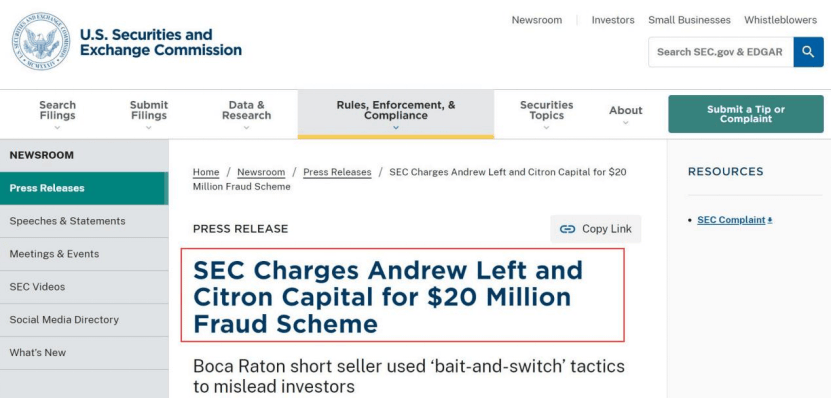Open Speeches & Statements sidebar item
The height and width of the screenshot is (398, 831).
[84, 221]
